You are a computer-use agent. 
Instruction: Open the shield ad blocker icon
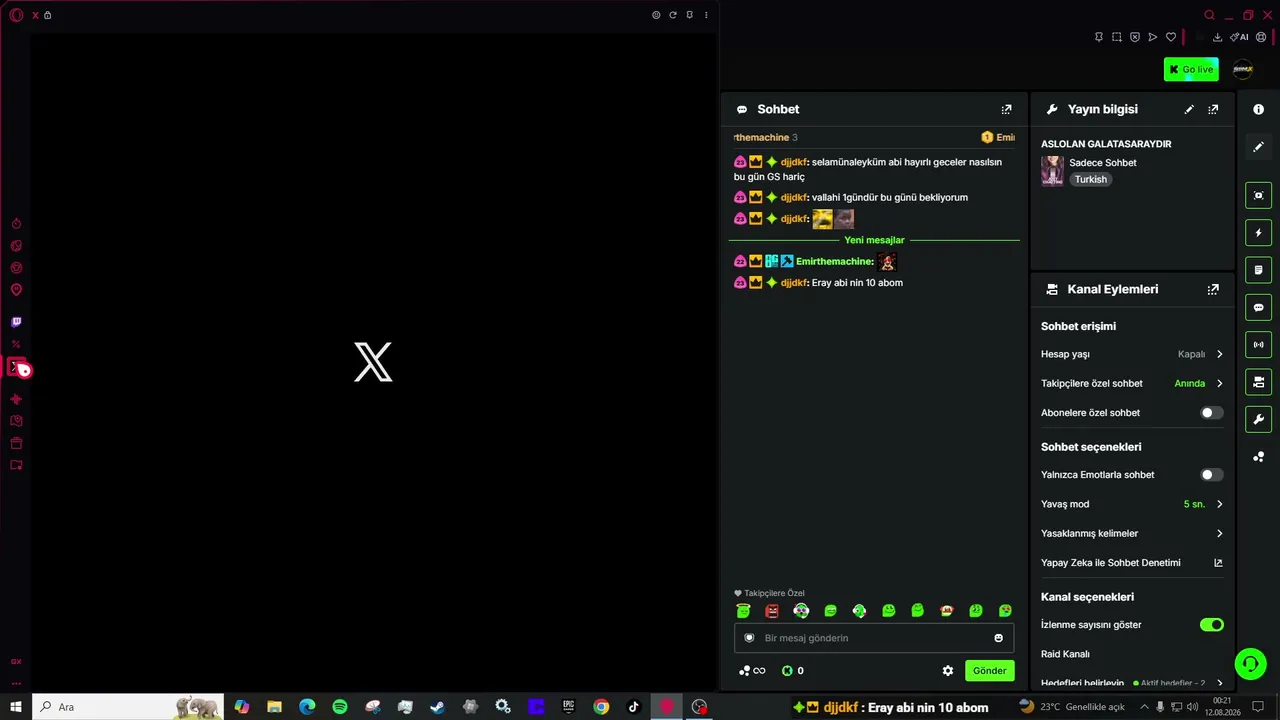pyautogui.click(x=1135, y=37)
